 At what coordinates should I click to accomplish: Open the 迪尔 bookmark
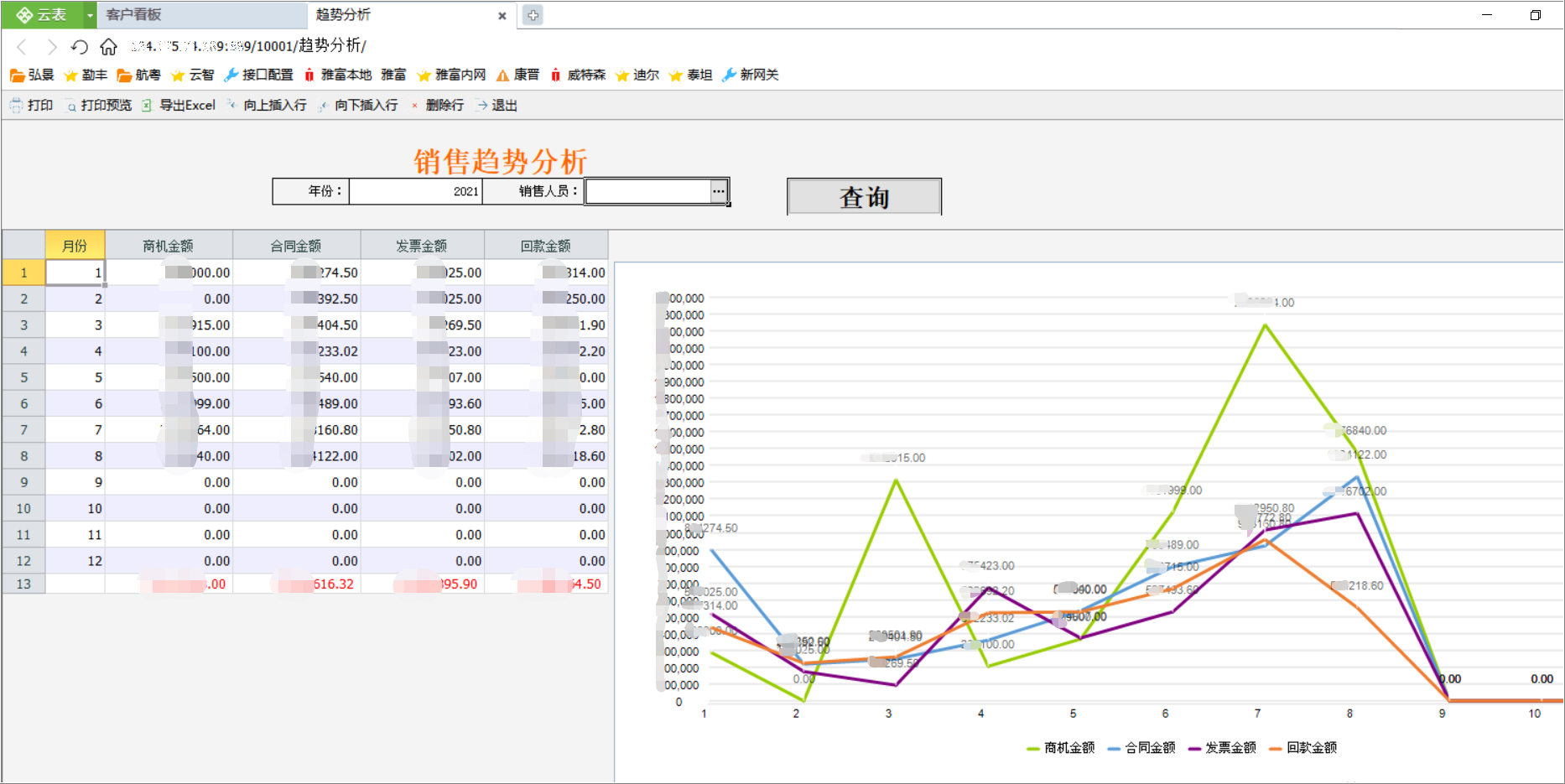(x=637, y=75)
